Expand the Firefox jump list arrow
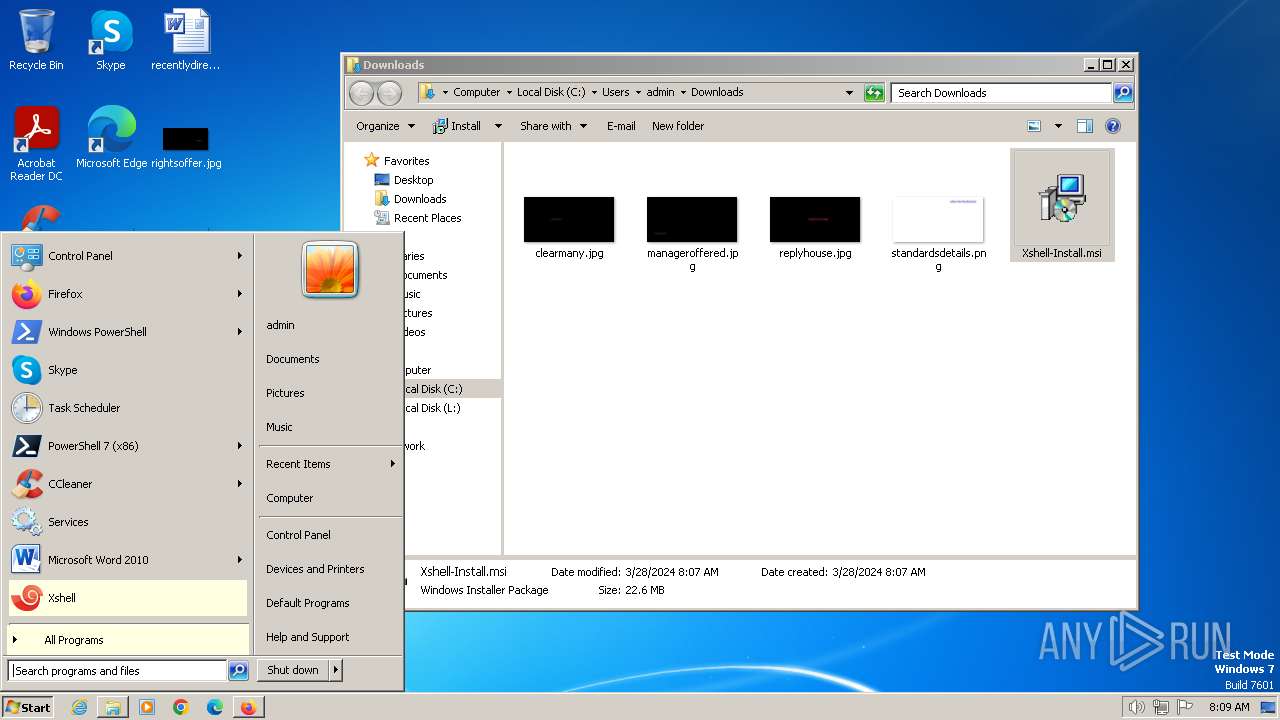Viewport: 1280px width, 720px height. tap(240, 294)
